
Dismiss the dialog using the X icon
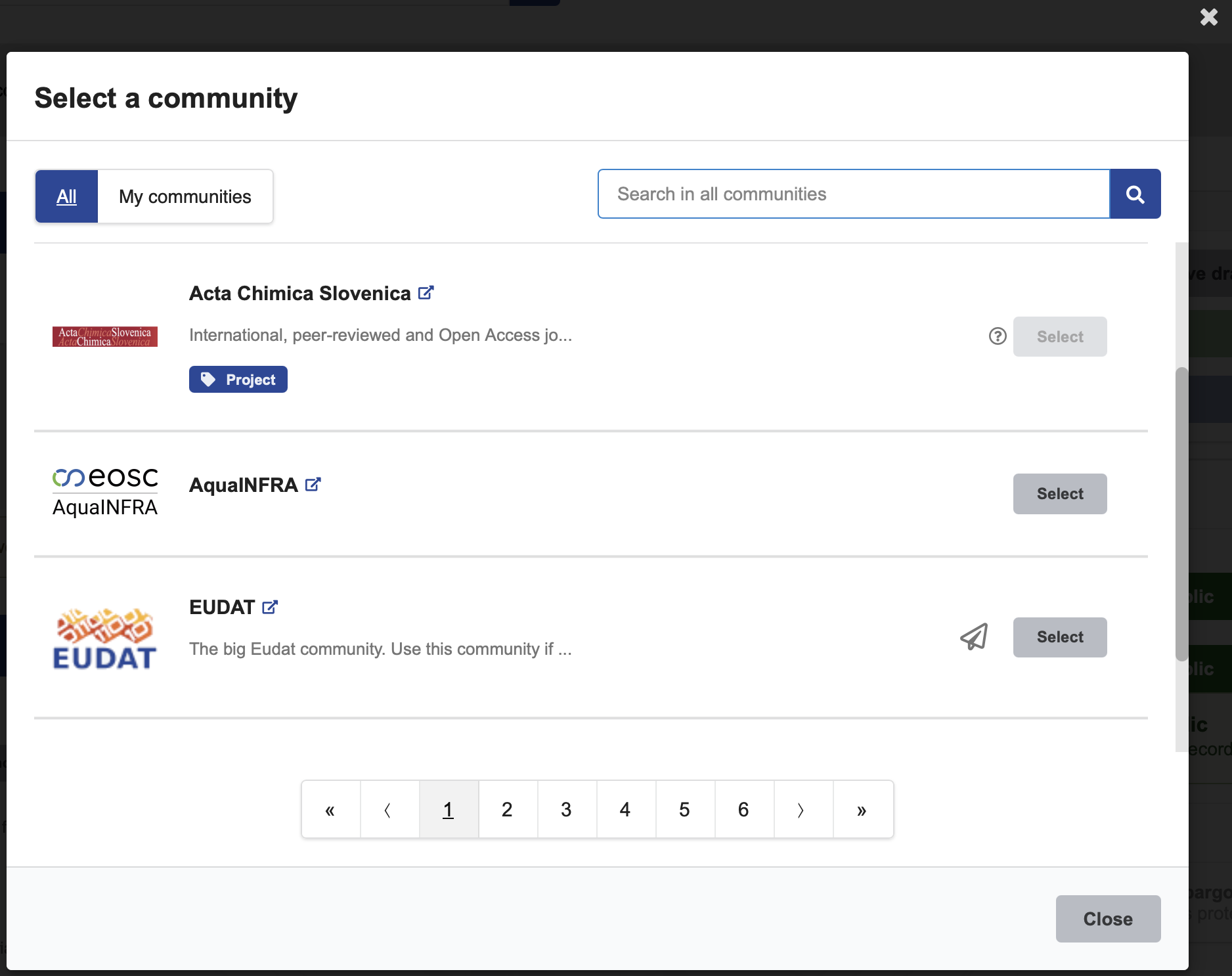click(x=1208, y=17)
